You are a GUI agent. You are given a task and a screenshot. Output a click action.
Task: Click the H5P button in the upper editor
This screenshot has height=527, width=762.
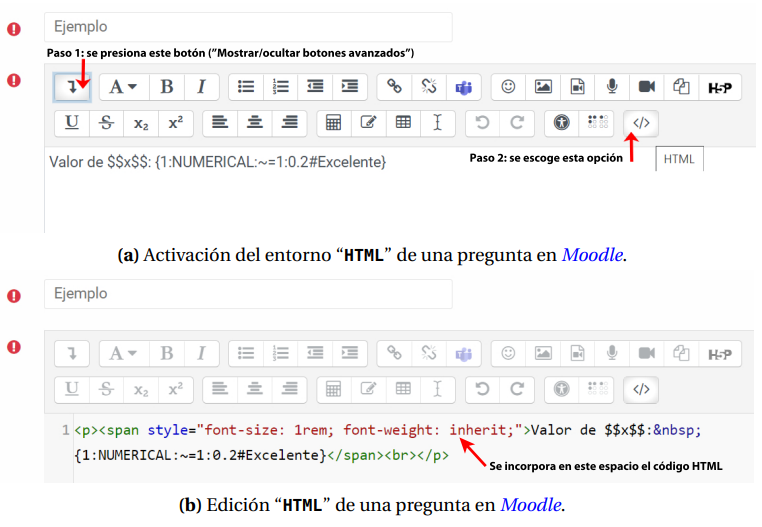719,87
